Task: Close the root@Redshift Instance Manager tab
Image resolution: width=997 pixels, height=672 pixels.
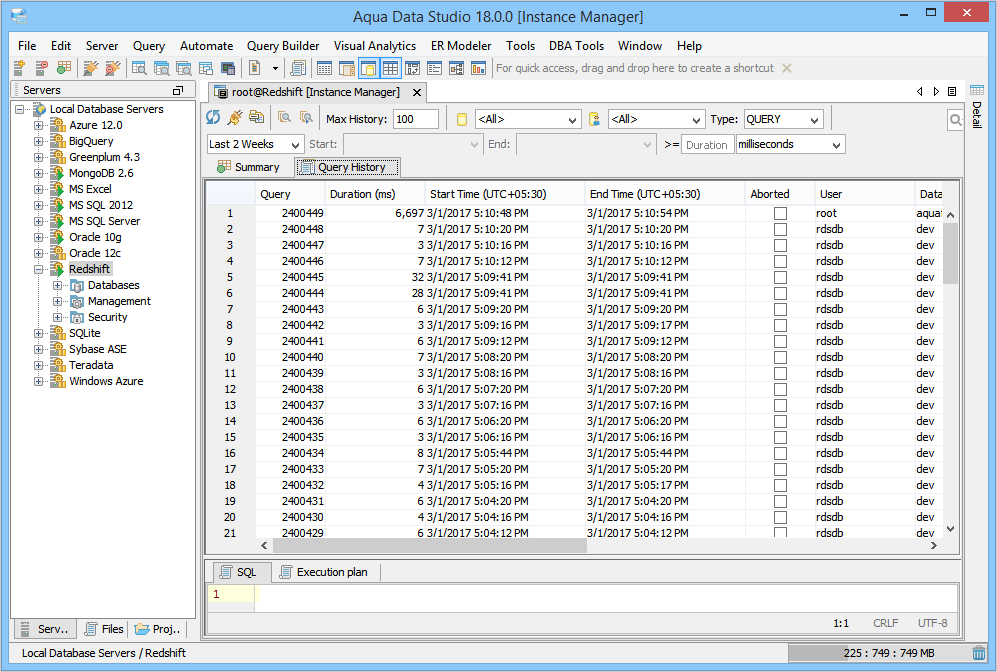Action: 416,92
